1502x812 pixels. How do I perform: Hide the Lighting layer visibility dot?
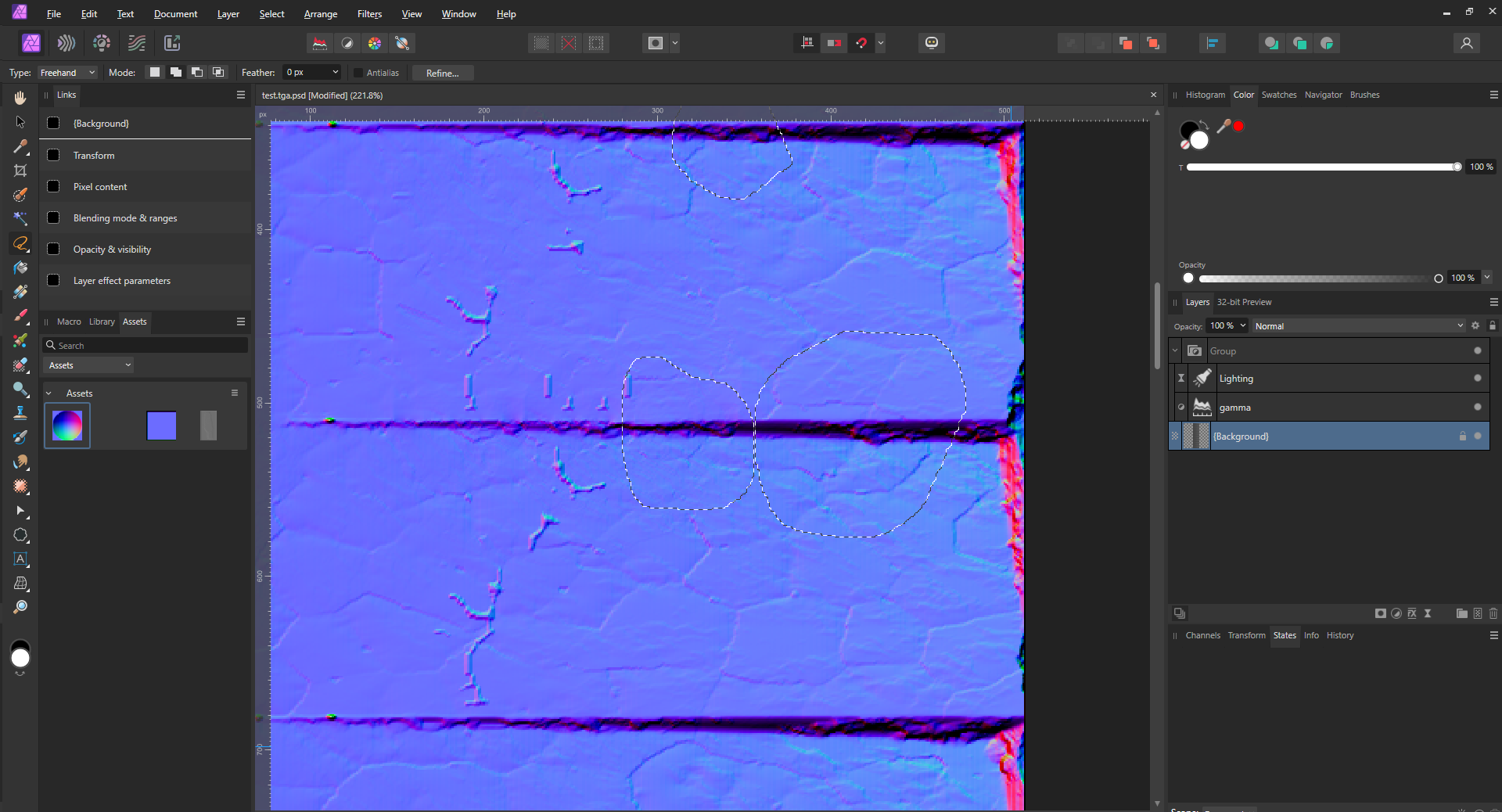click(x=1478, y=378)
